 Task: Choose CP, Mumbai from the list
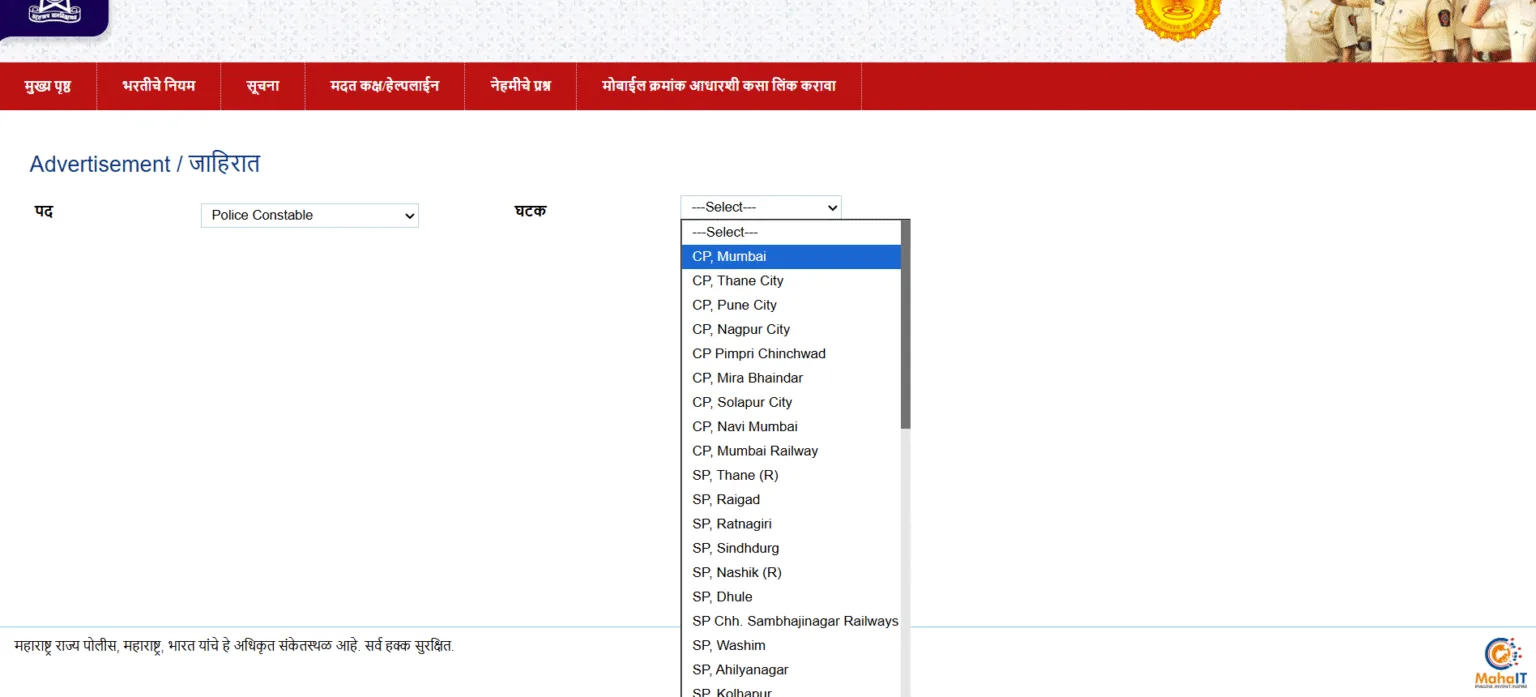(790, 257)
